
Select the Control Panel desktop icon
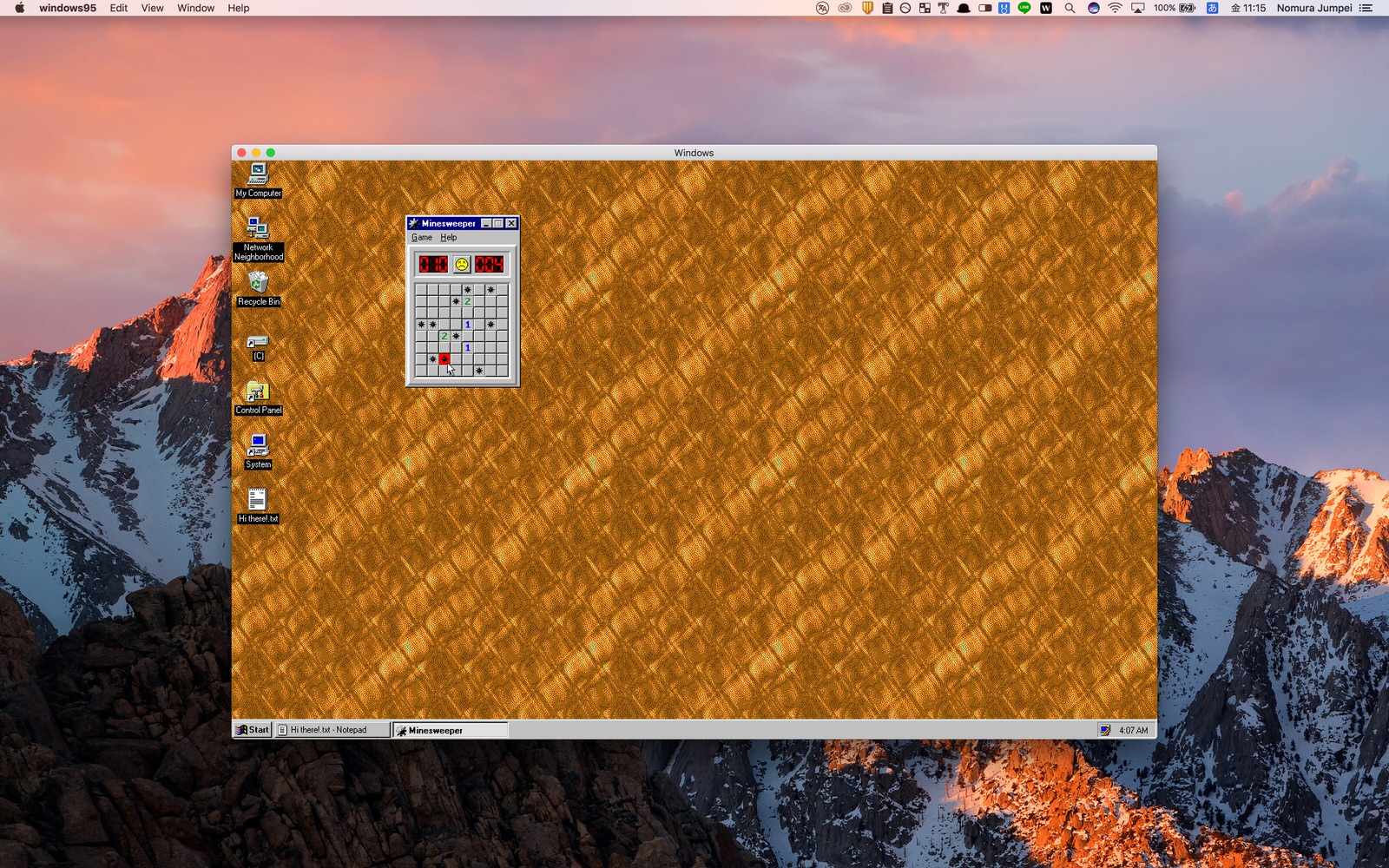pos(258,398)
